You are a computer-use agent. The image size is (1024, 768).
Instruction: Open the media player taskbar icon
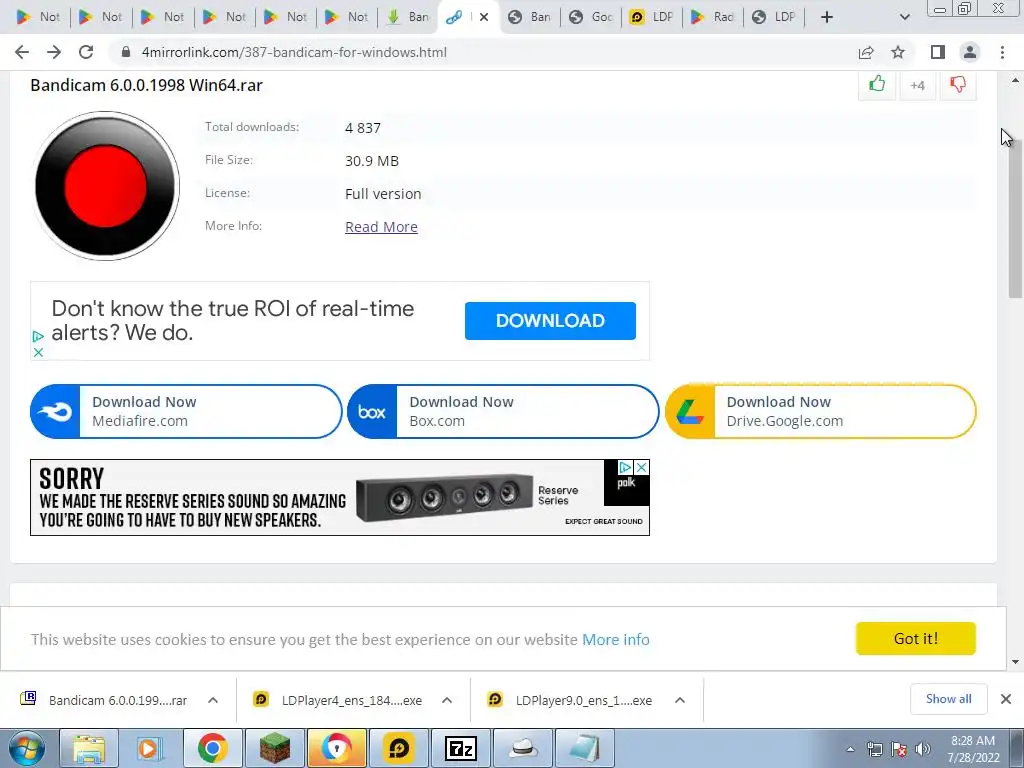click(x=150, y=748)
